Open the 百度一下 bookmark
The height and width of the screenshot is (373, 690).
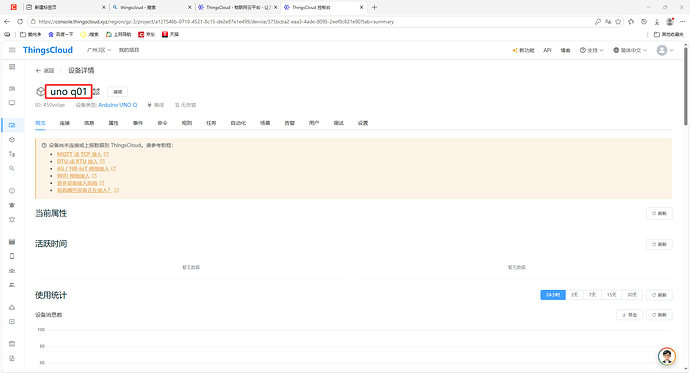click(x=61, y=34)
